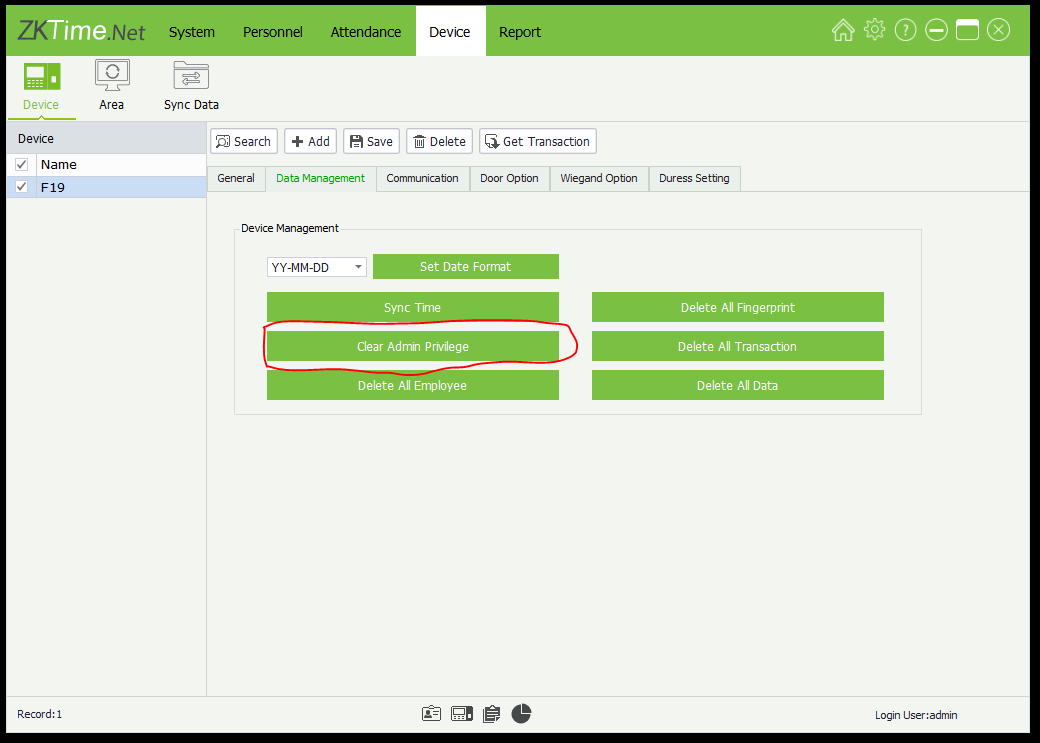1040x743 pixels.
Task: Open the Attendance menu
Action: tap(366, 32)
